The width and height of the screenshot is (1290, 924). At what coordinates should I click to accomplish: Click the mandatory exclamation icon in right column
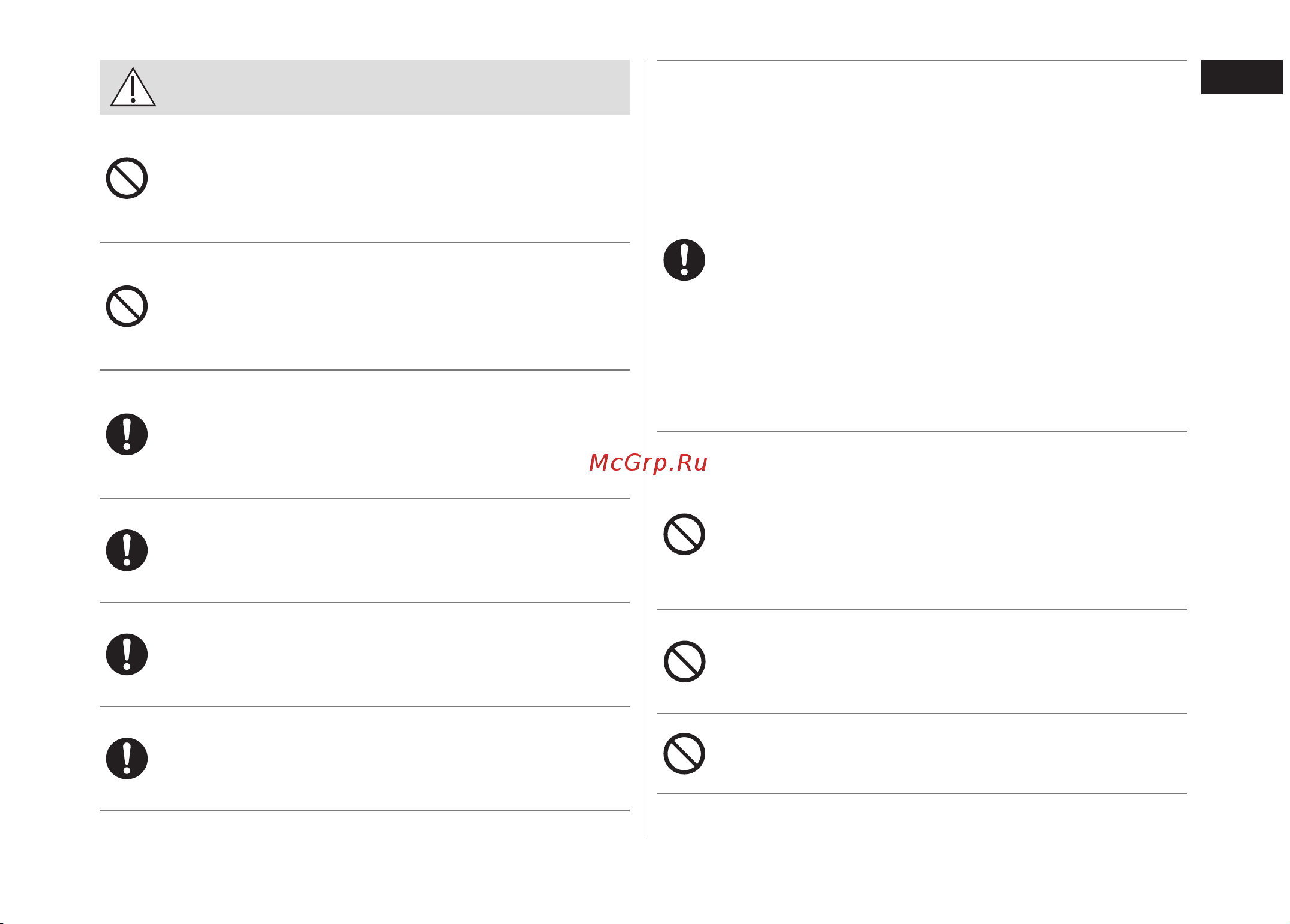pyautogui.click(x=684, y=260)
